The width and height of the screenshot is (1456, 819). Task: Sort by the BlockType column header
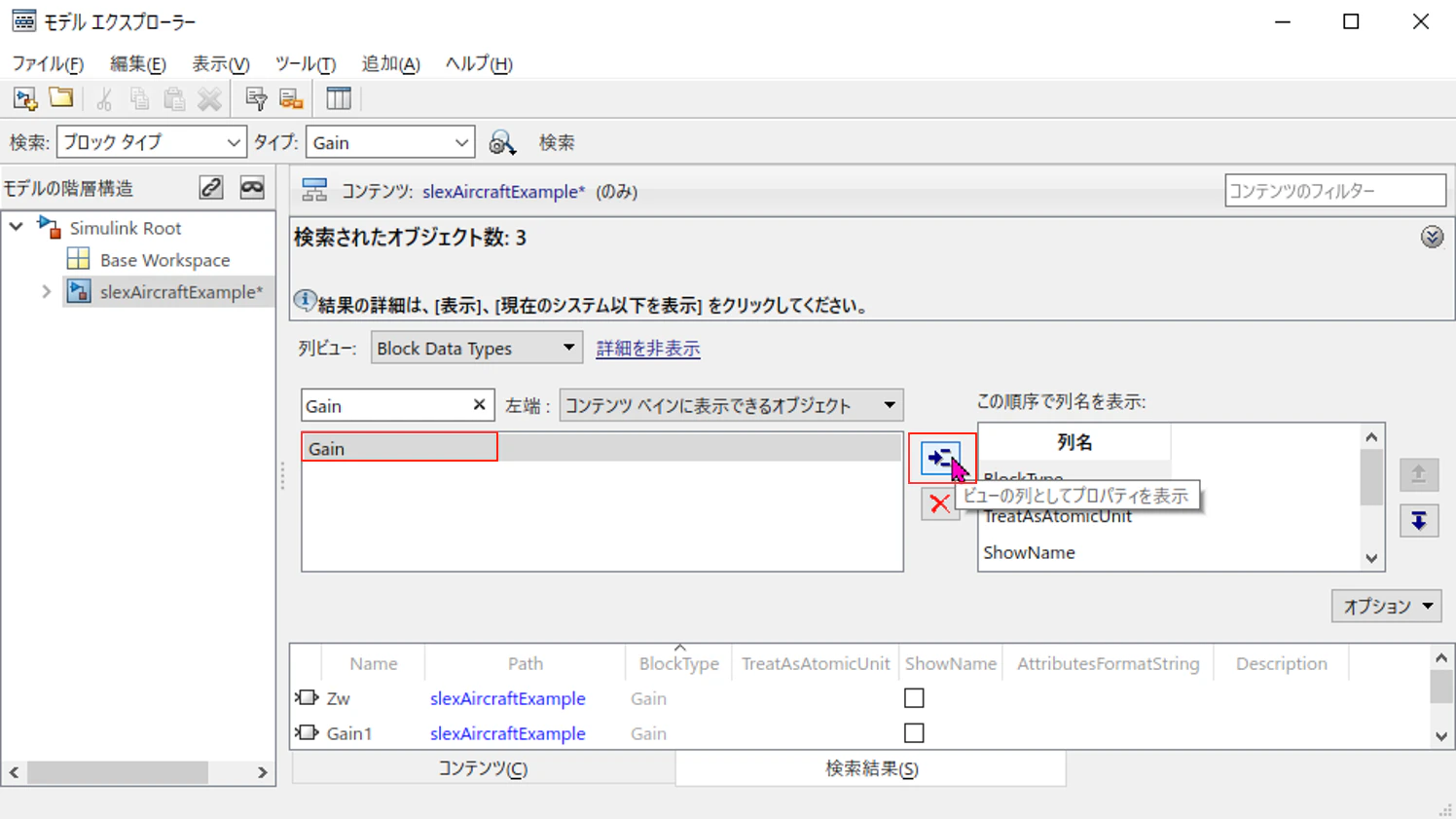pos(678,663)
